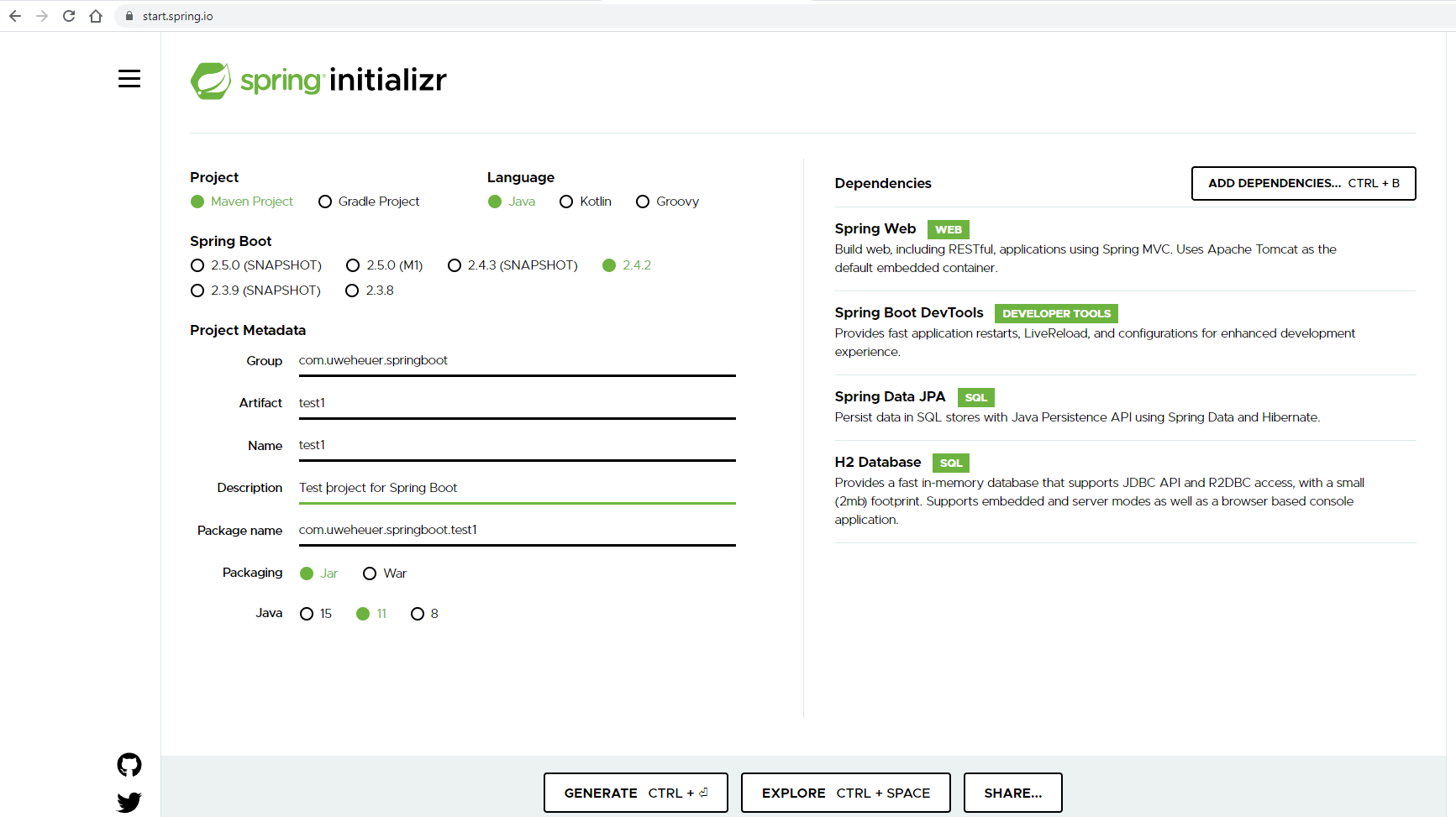The height and width of the screenshot is (817, 1456).
Task: Select Spring Boot 2.3.8 version
Action: [352, 291]
